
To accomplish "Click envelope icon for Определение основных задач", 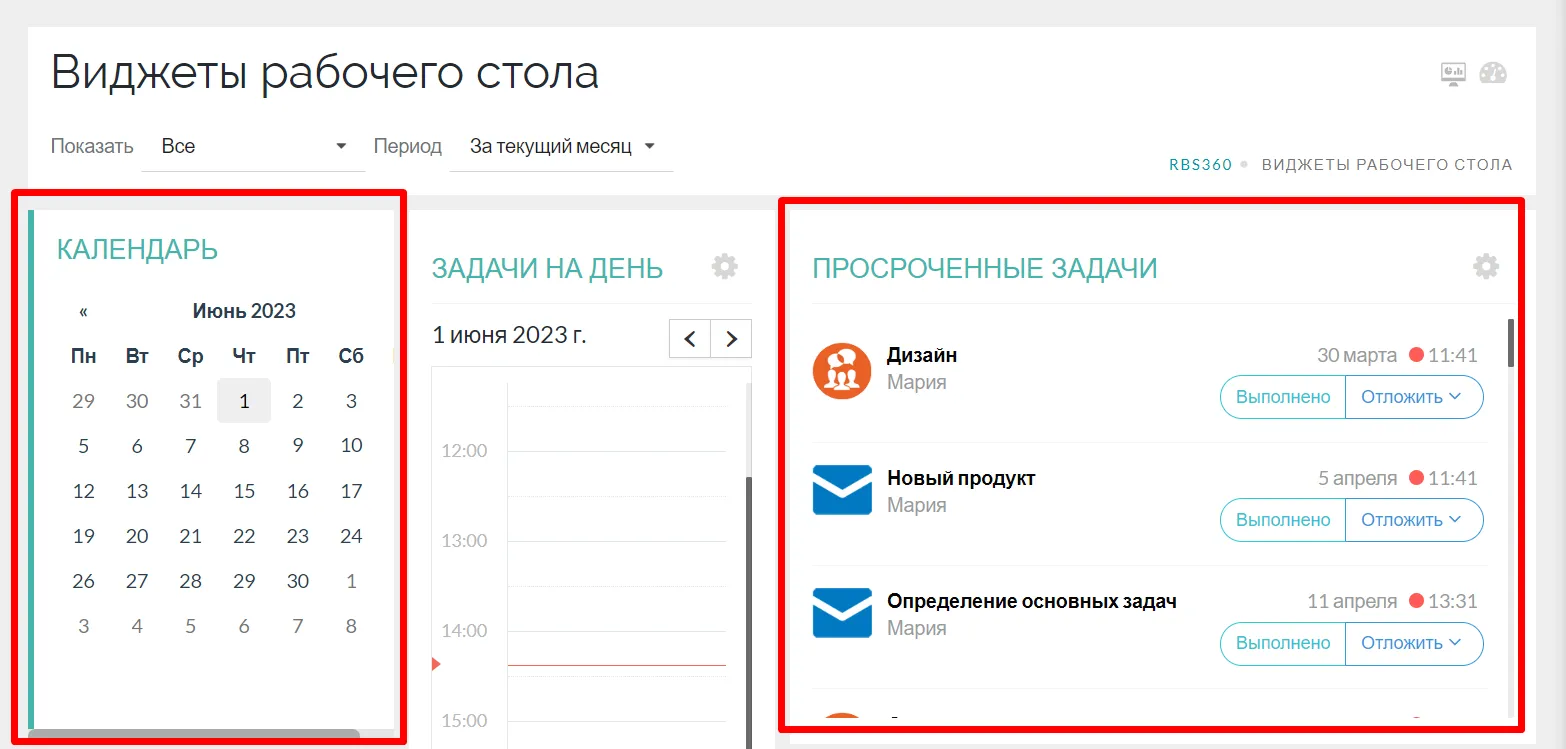I will (x=842, y=613).
